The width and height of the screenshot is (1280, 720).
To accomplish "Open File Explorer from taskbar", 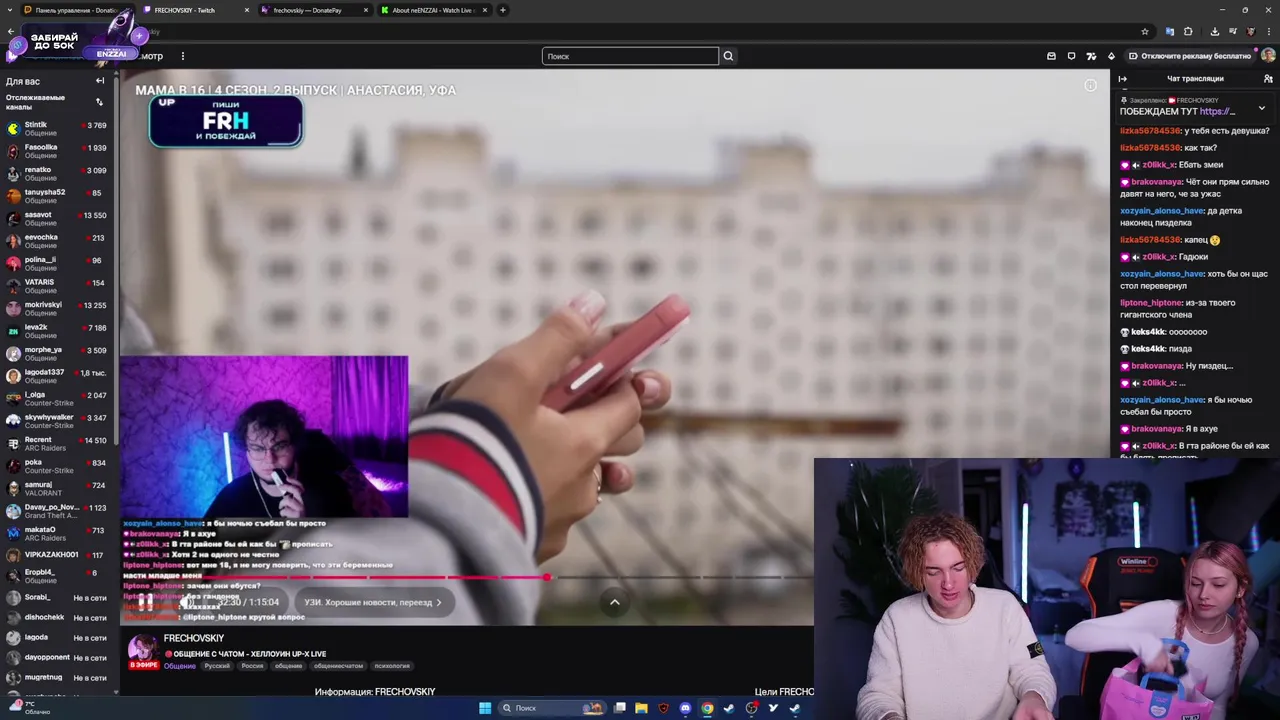I will click(641, 708).
